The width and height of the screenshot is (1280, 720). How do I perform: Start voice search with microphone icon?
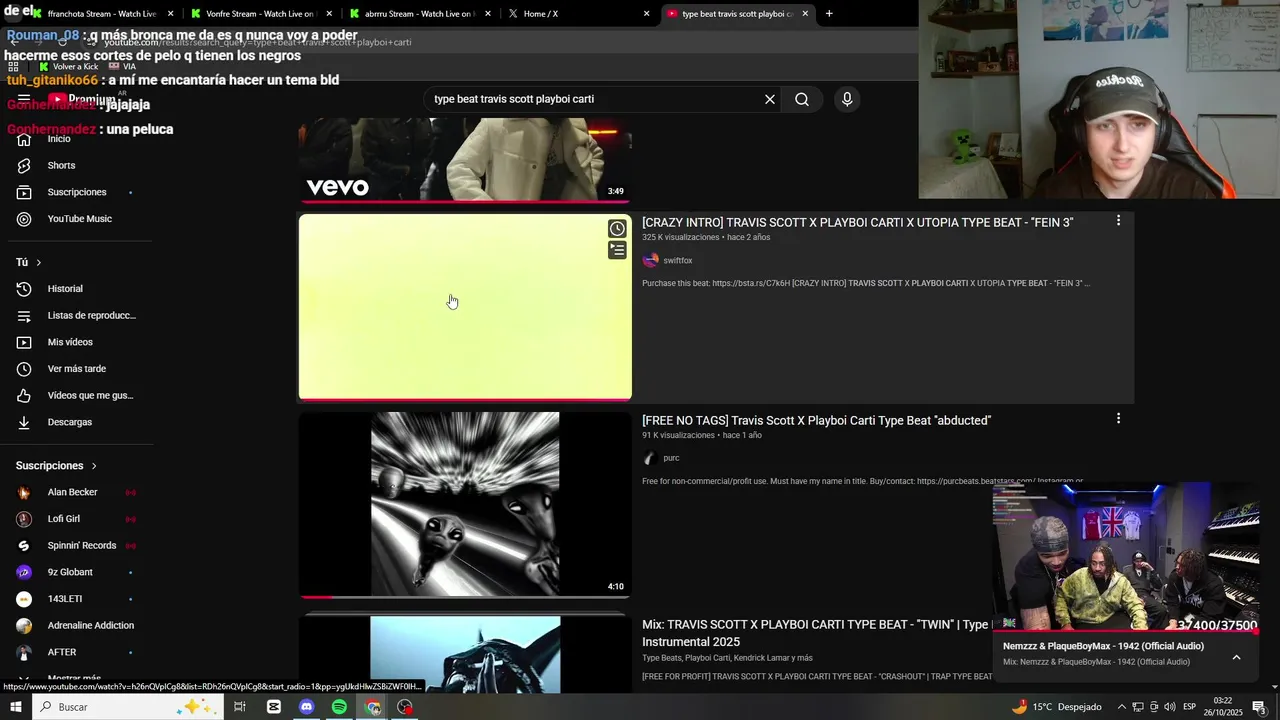pos(847,99)
